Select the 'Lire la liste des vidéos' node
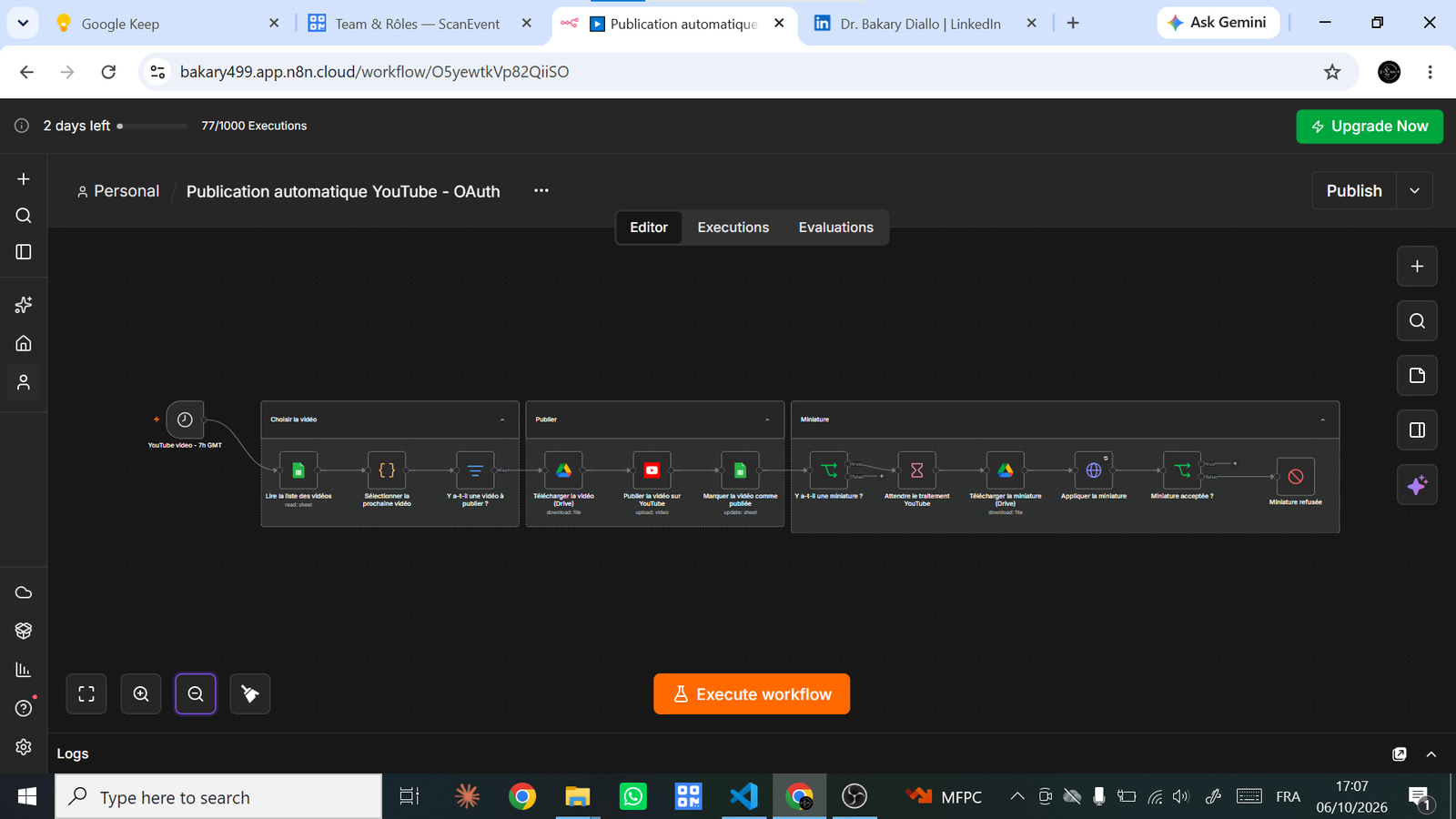 pyautogui.click(x=298, y=470)
